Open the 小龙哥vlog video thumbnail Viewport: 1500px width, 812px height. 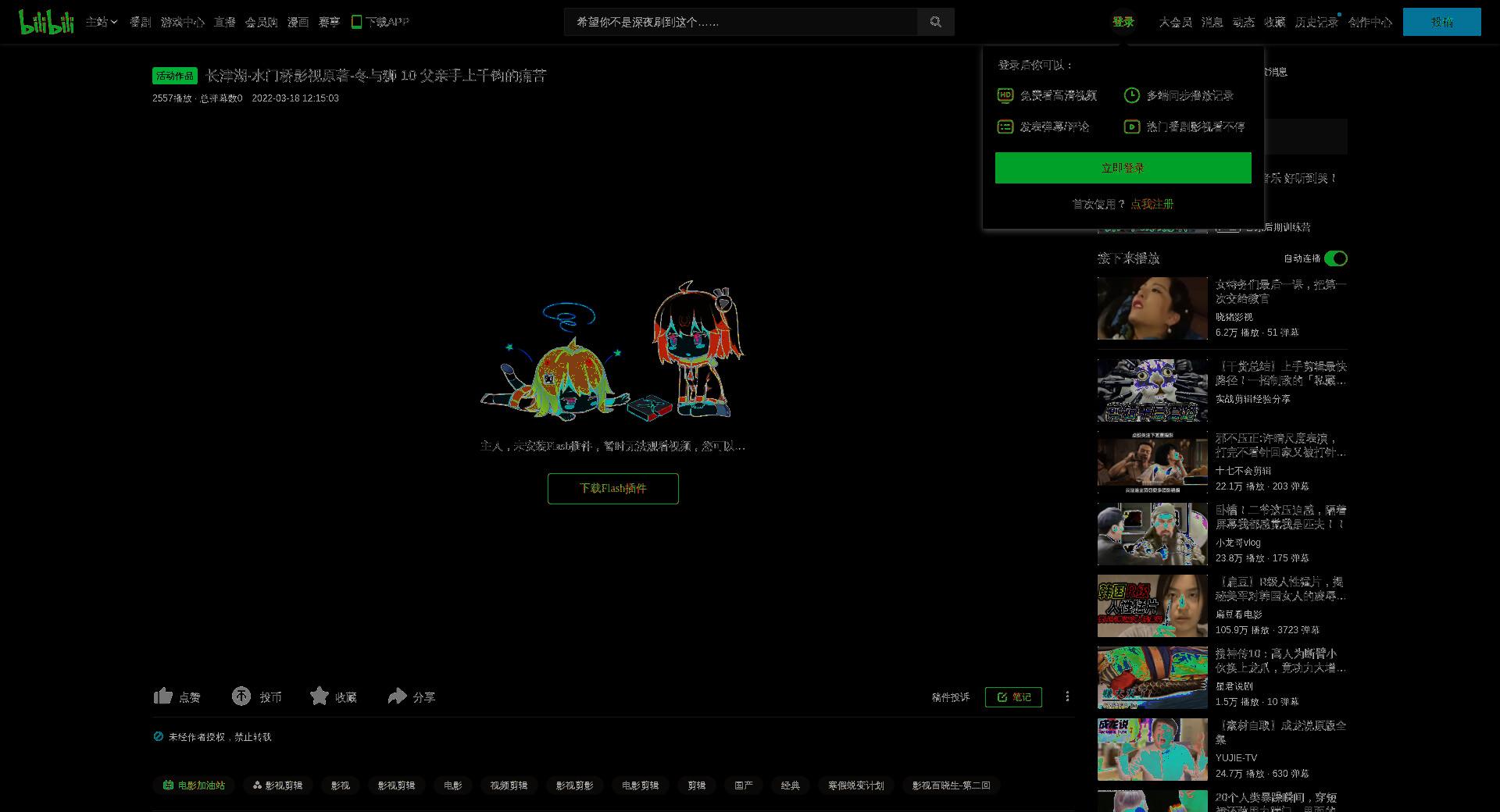(x=1152, y=534)
